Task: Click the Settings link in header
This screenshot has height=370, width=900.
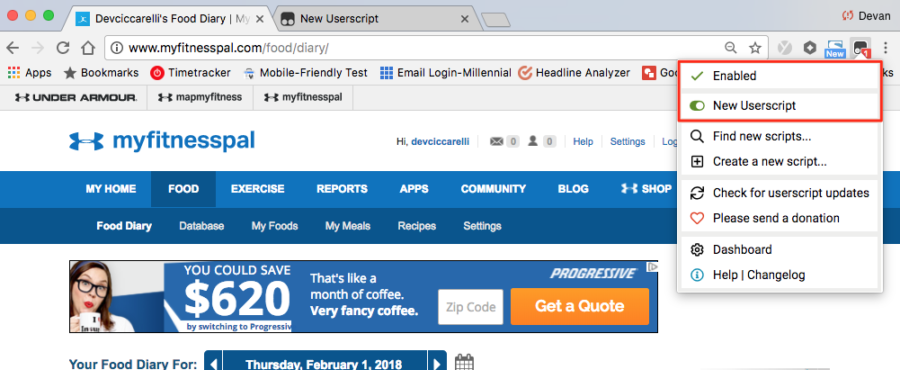Action: click(627, 142)
